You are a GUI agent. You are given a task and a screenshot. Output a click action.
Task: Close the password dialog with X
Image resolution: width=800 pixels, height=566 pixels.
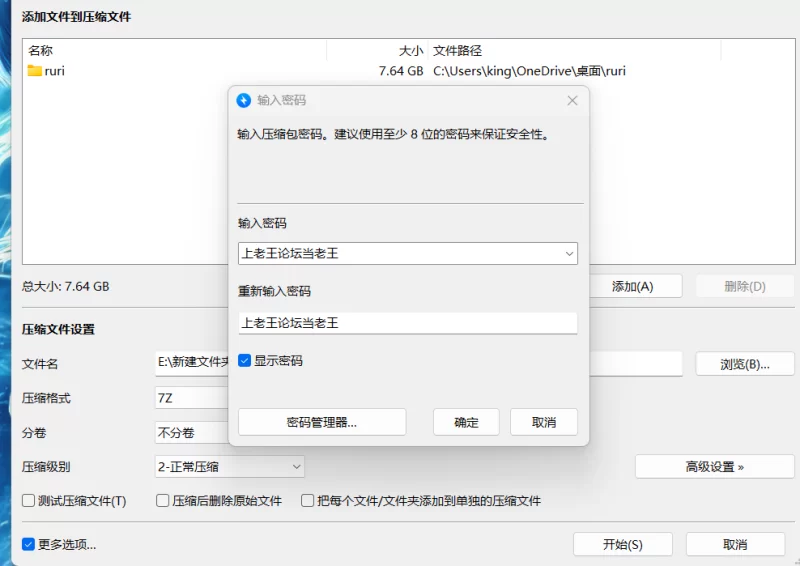coord(572,101)
